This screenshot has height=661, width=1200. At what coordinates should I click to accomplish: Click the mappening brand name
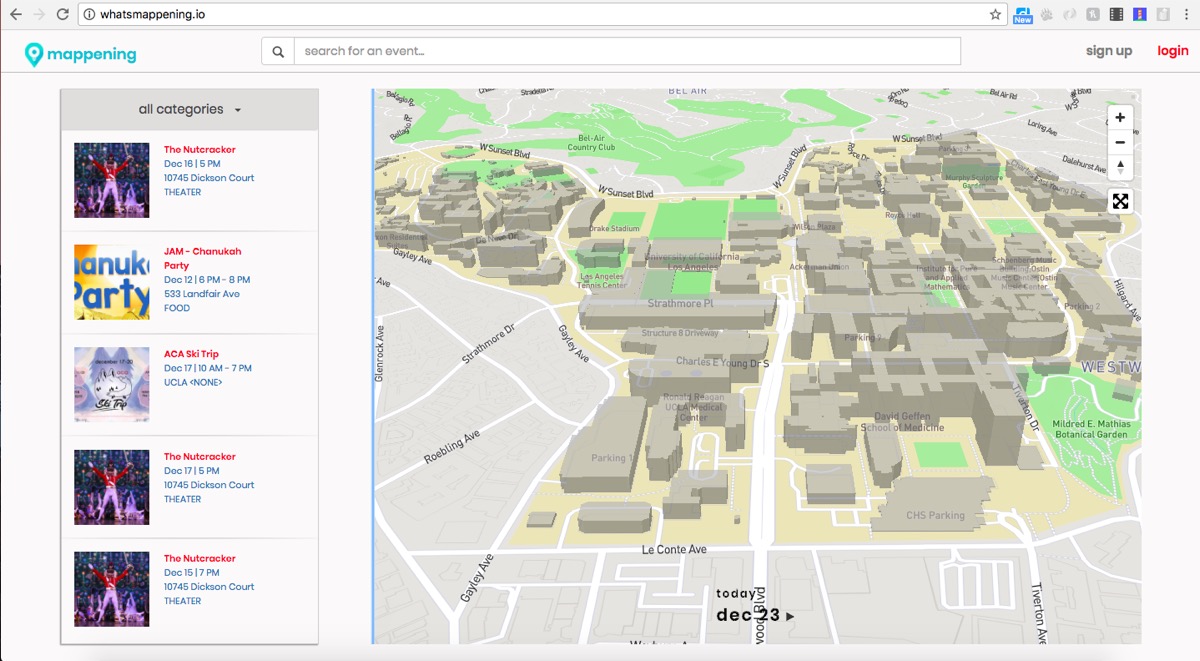pos(92,54)
